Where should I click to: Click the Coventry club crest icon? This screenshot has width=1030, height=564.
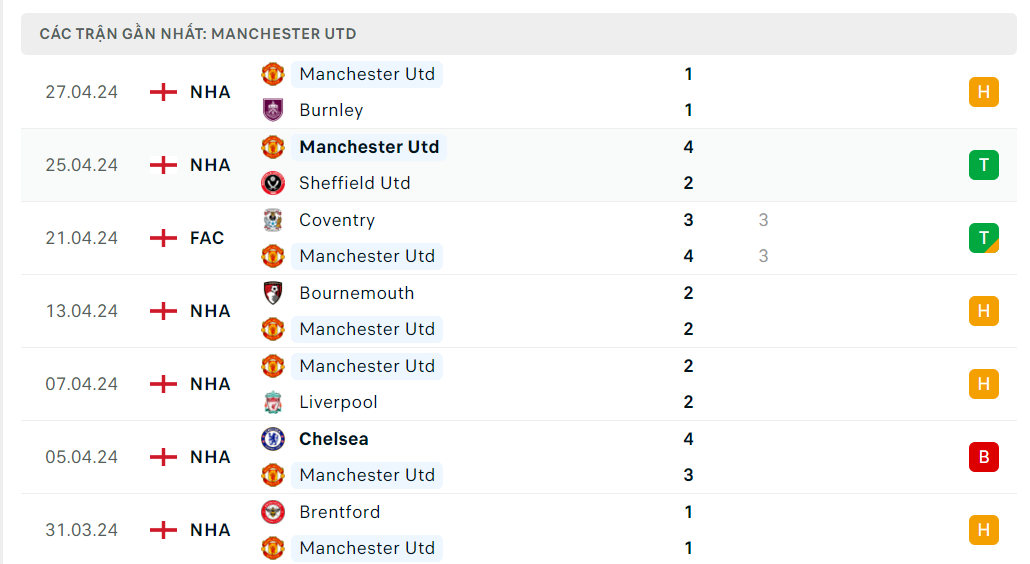(273, 220)
